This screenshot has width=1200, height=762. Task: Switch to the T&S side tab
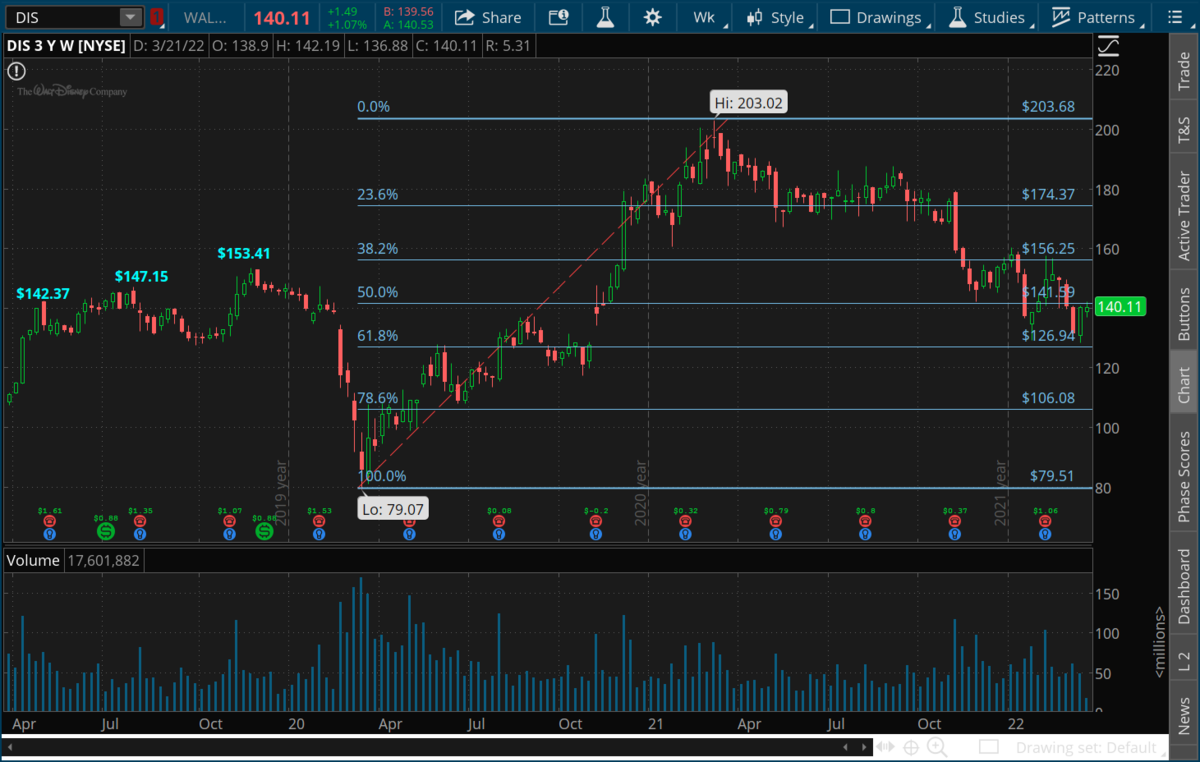click(x=1184, y=130)
